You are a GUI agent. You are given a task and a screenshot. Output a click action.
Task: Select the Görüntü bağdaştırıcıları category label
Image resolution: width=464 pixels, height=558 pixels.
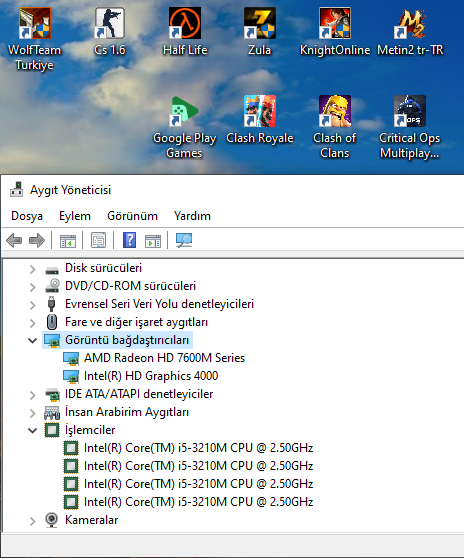(x=127, y=340)
